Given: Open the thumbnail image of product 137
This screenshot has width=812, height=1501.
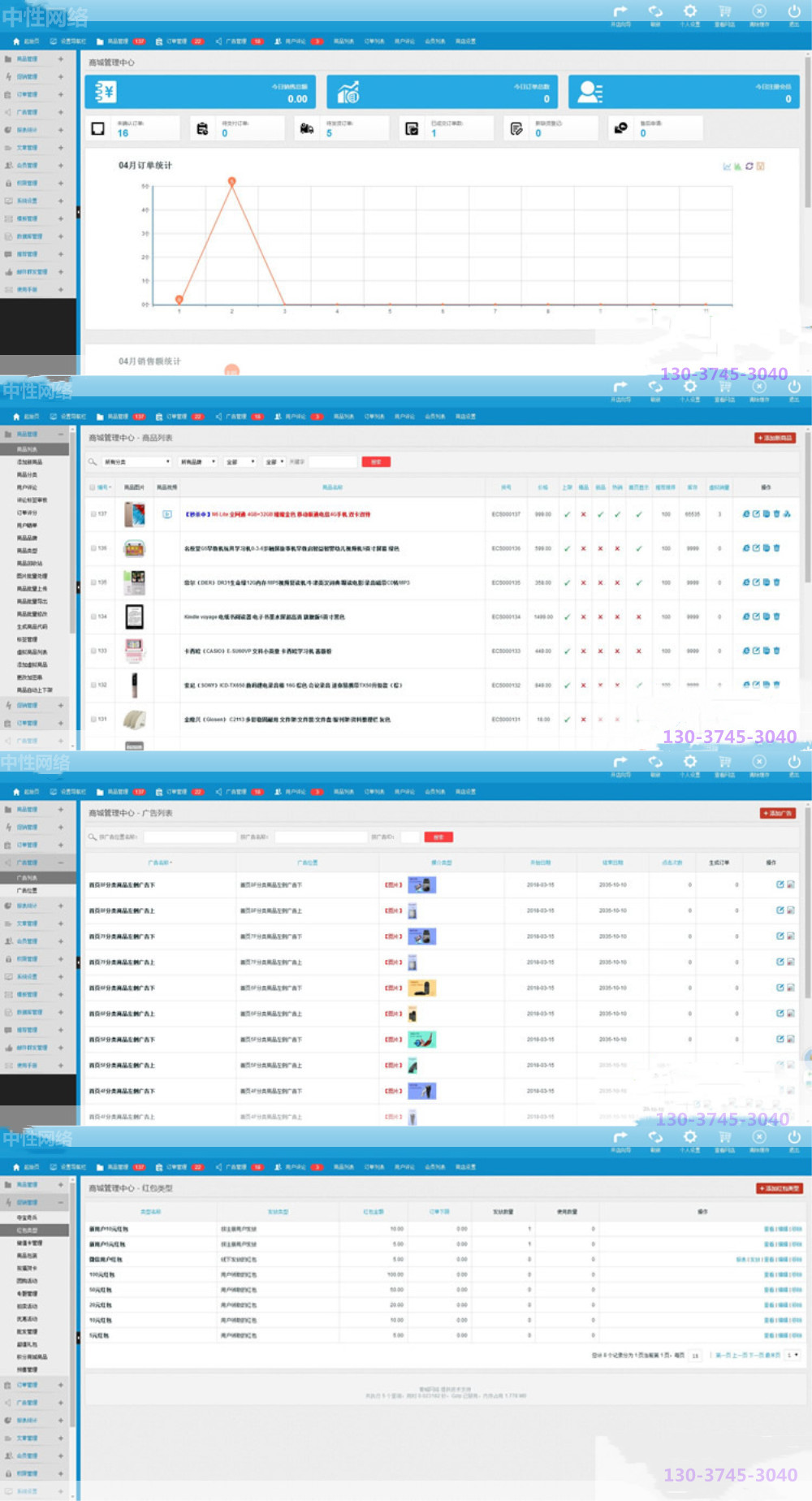Looking at the screenshot, I should pyautogui.click(x=135, y=514).
